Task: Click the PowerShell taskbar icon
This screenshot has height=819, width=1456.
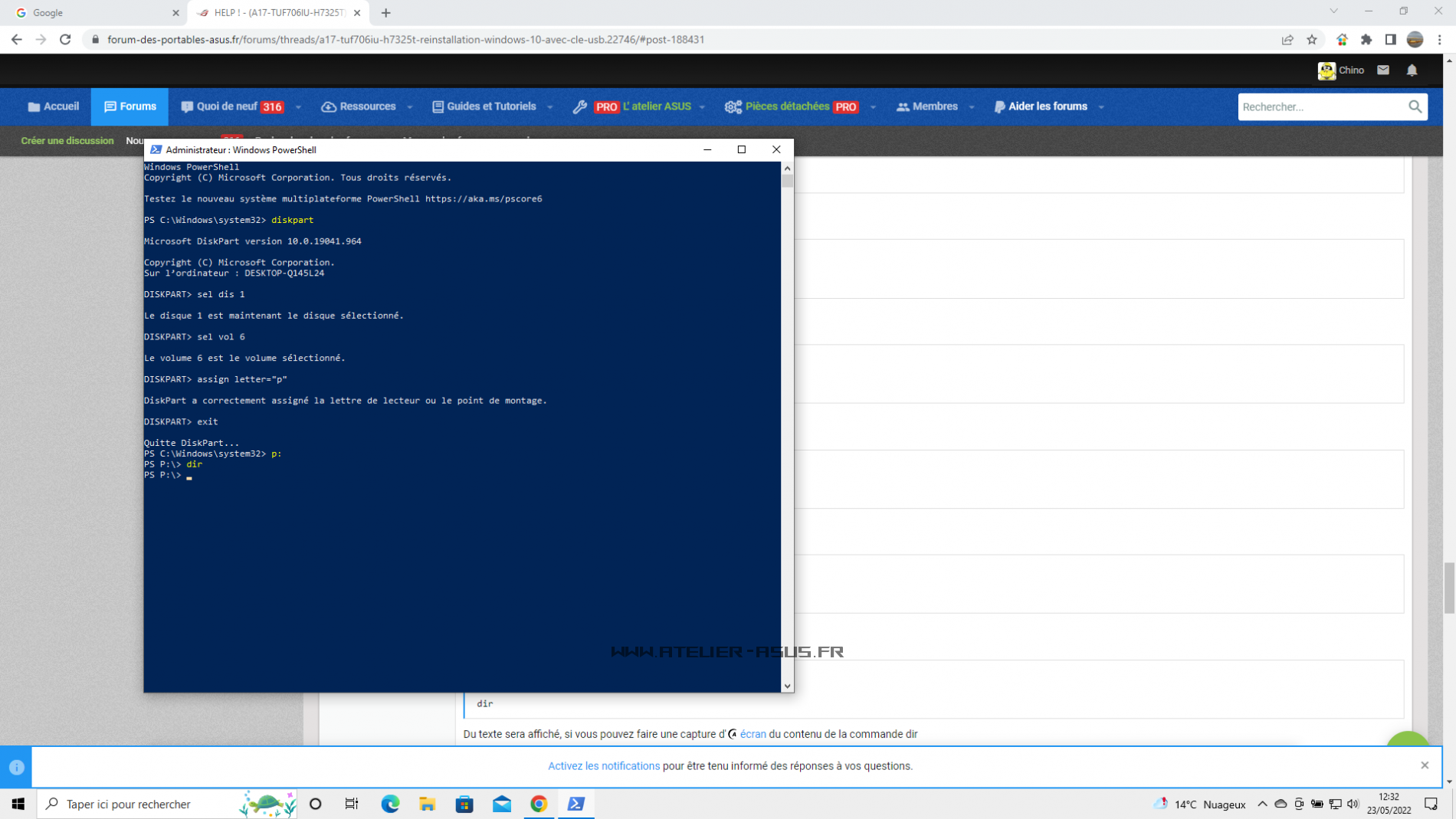Action: pos(576,804)
